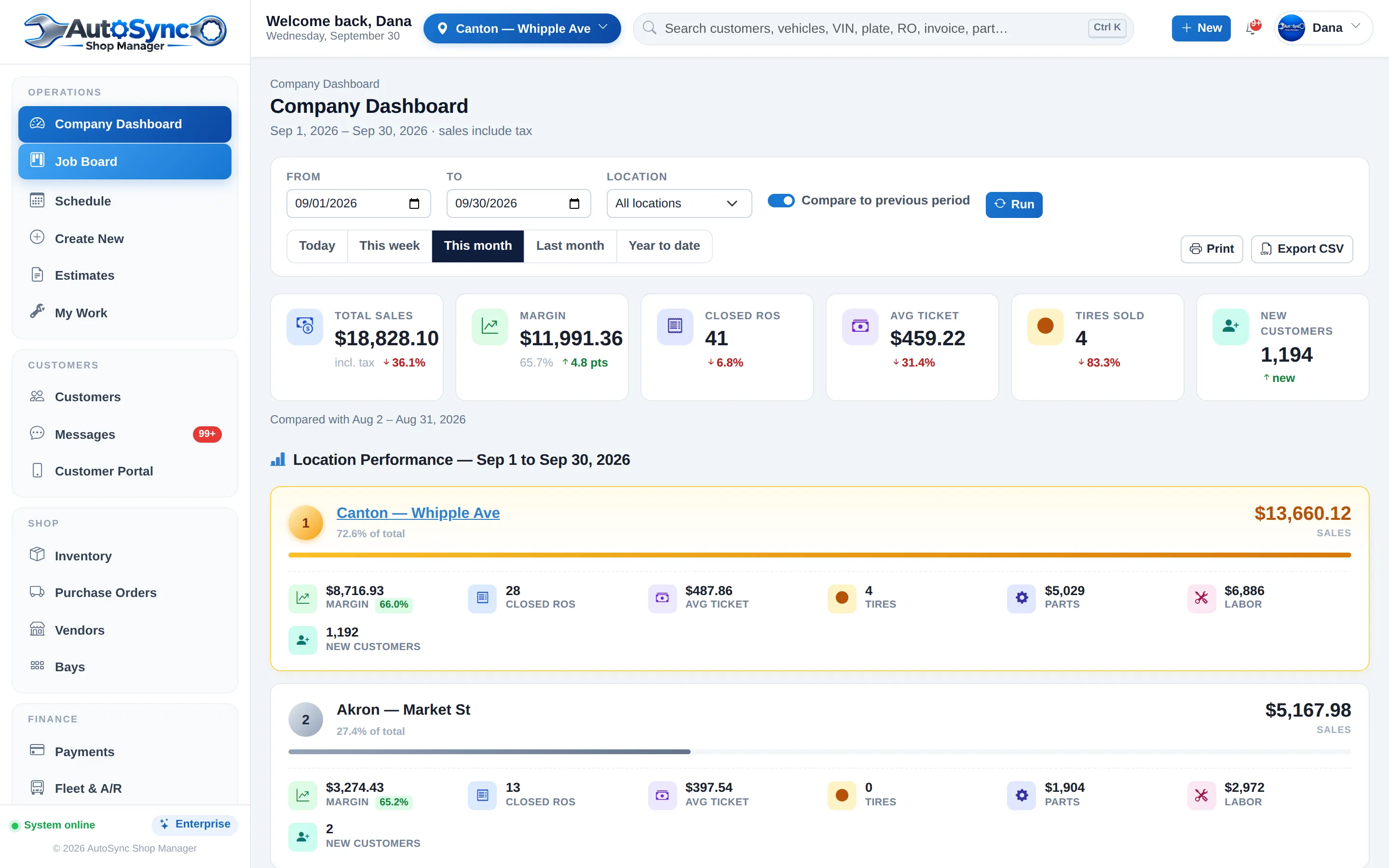Click the Customer Portal phone icon
1389x868 pixels.
click(x=37, y=470)
